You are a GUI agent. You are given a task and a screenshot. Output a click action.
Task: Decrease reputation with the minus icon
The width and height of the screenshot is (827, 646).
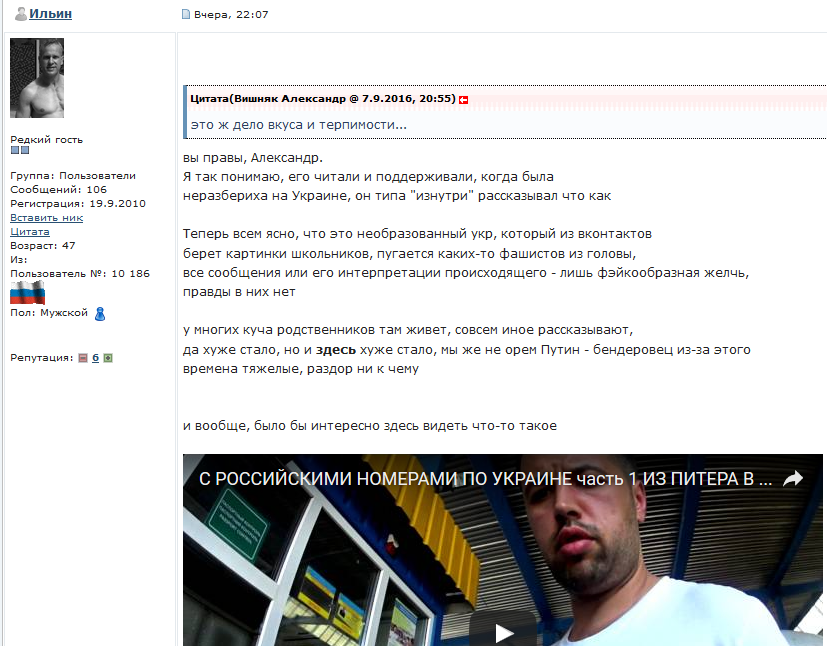pos(82,358)
